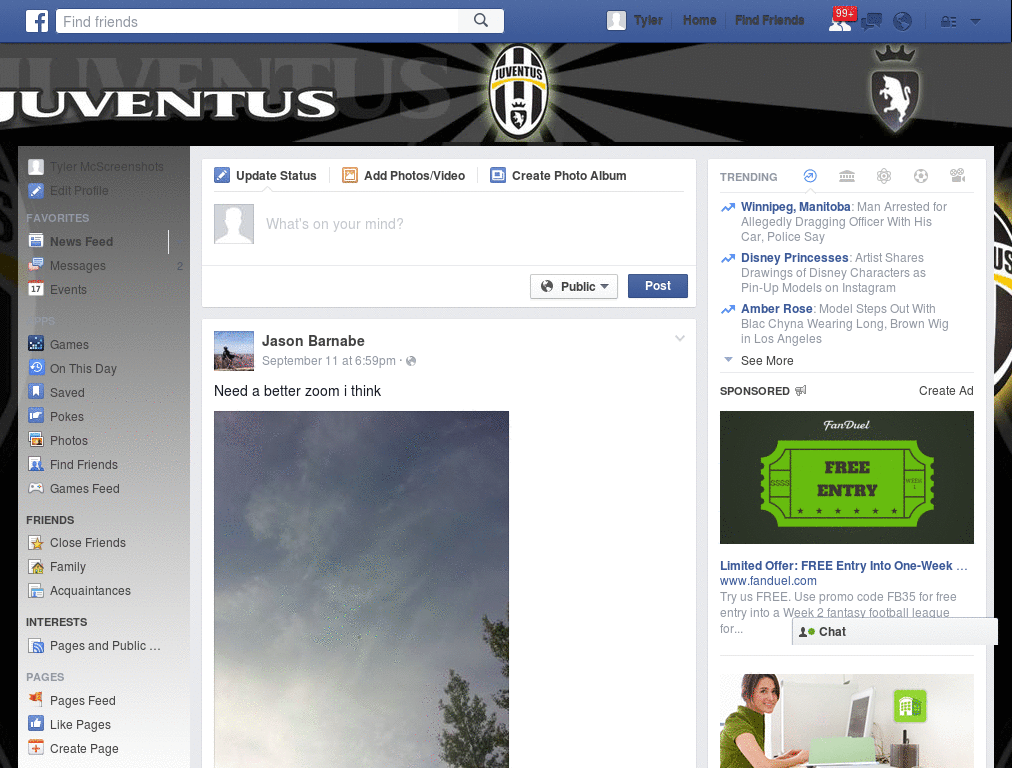Show politics trends building icon

tap(846, 176)
